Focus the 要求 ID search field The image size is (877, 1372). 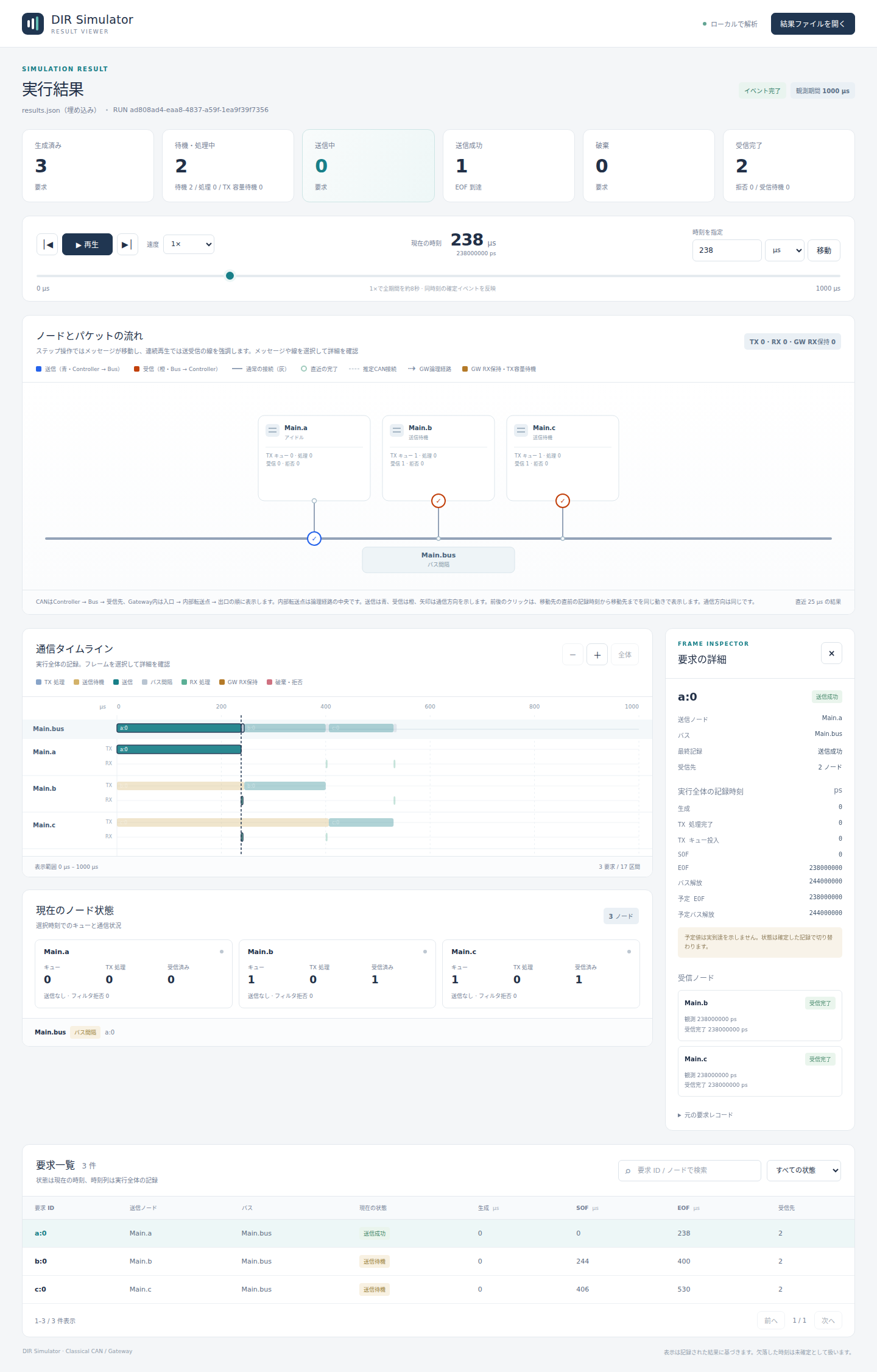(689, 1170)
